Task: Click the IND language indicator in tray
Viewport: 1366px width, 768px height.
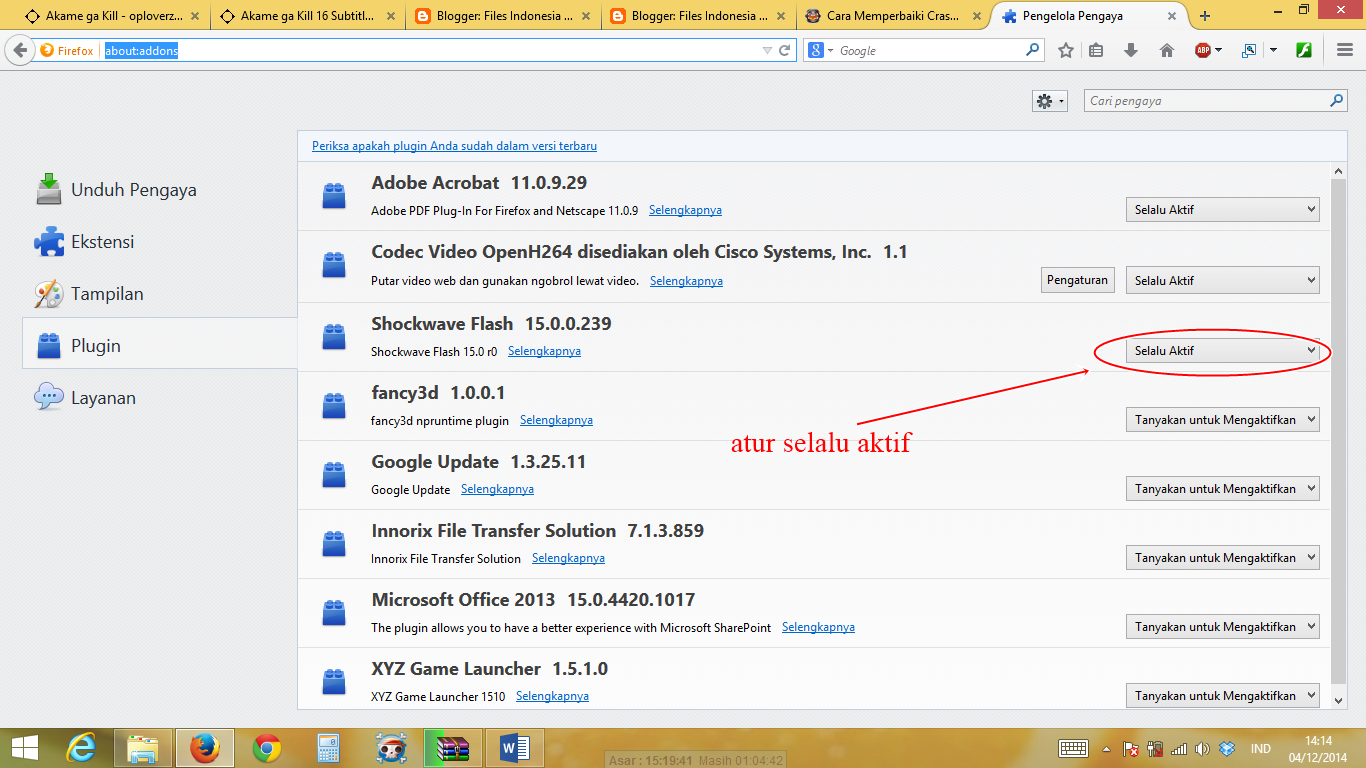Action: tap(1260, 749)
